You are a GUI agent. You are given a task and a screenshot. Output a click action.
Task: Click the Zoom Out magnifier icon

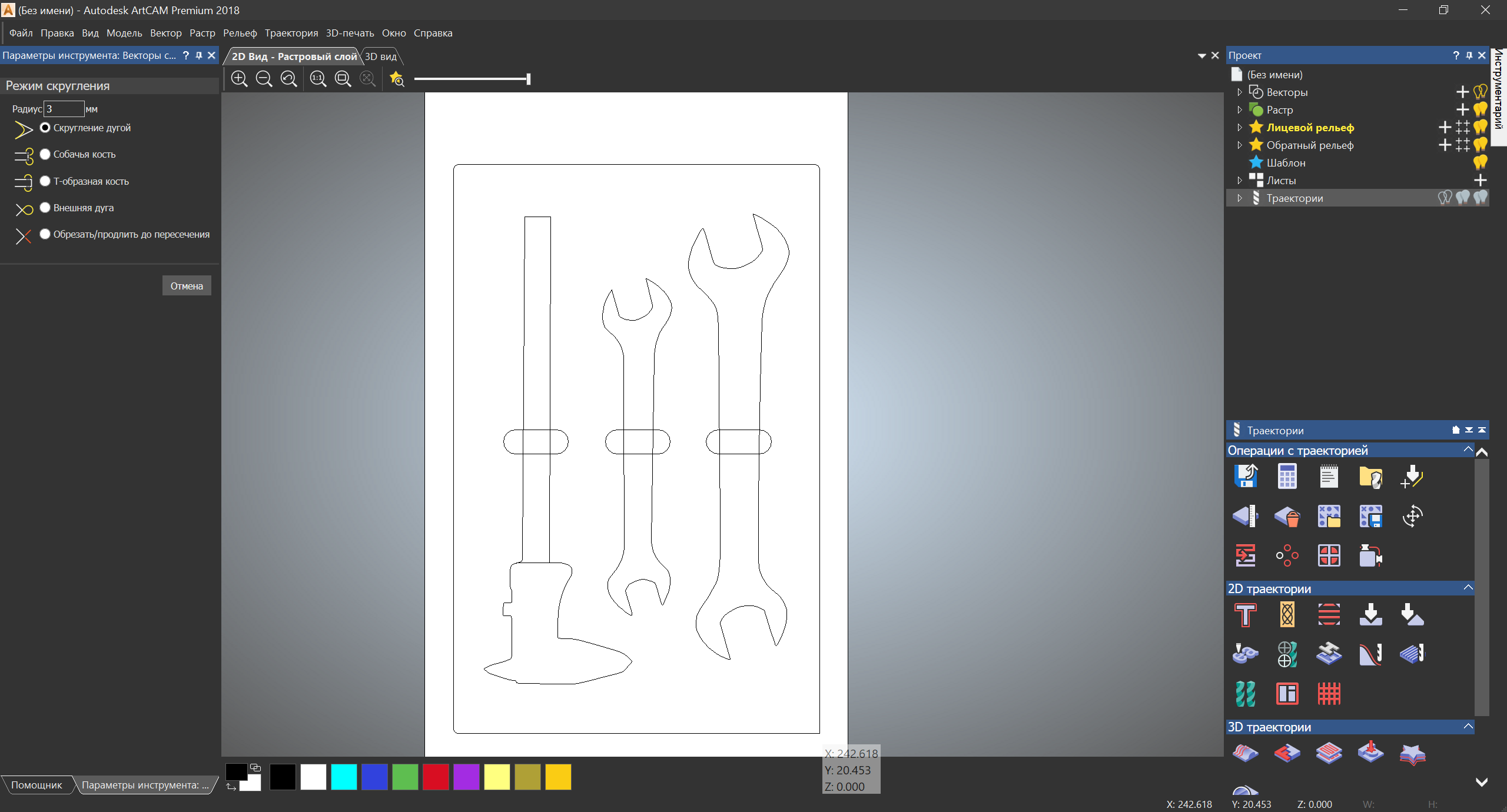click(x=264, y=79)
